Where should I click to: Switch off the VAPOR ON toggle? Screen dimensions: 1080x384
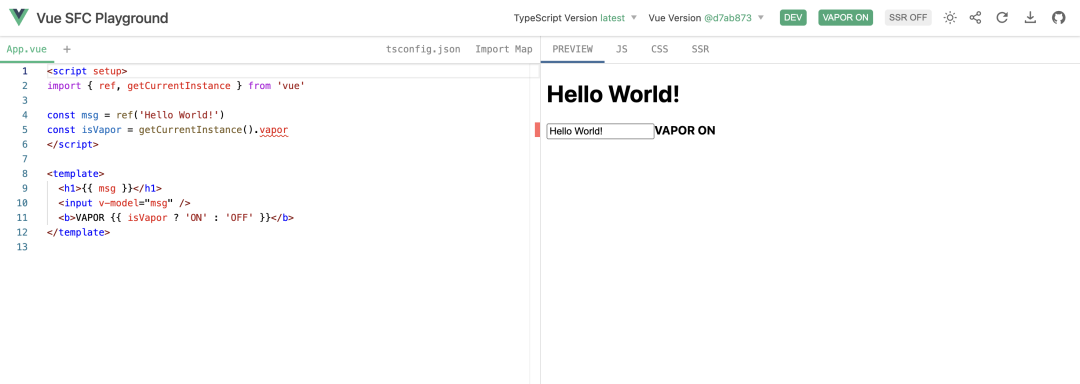[845, 18]
